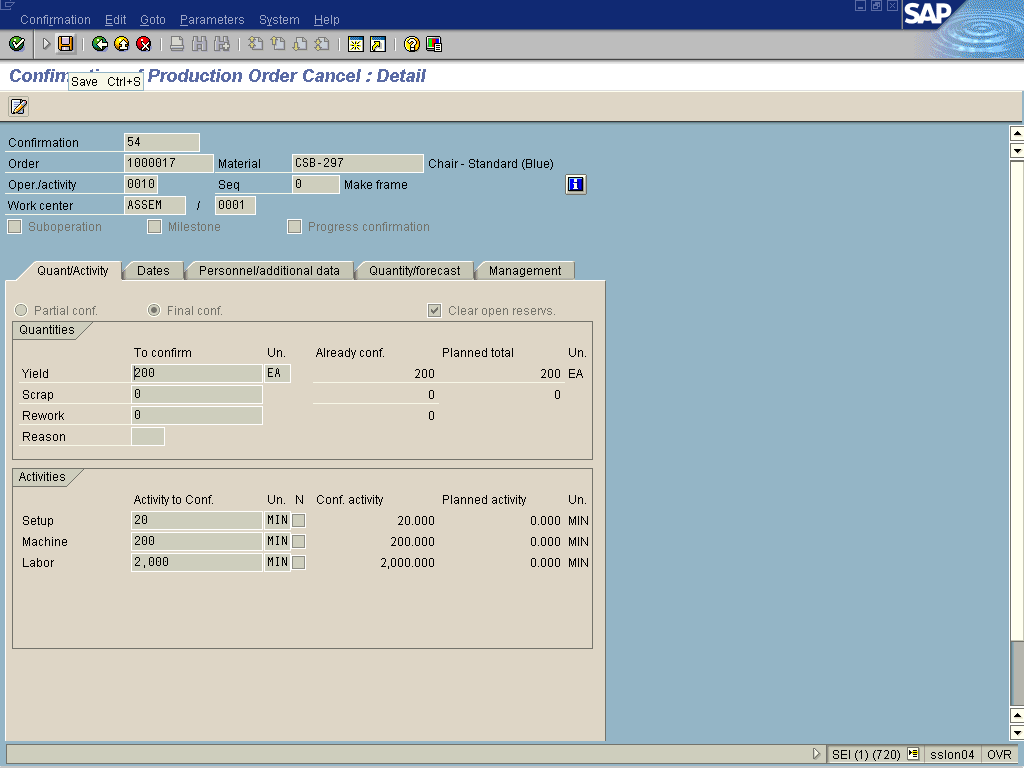The width and height of the screenshot is (1024, 768).
Task: Toggle the Milestone checkbox
Action: point(154,227)
